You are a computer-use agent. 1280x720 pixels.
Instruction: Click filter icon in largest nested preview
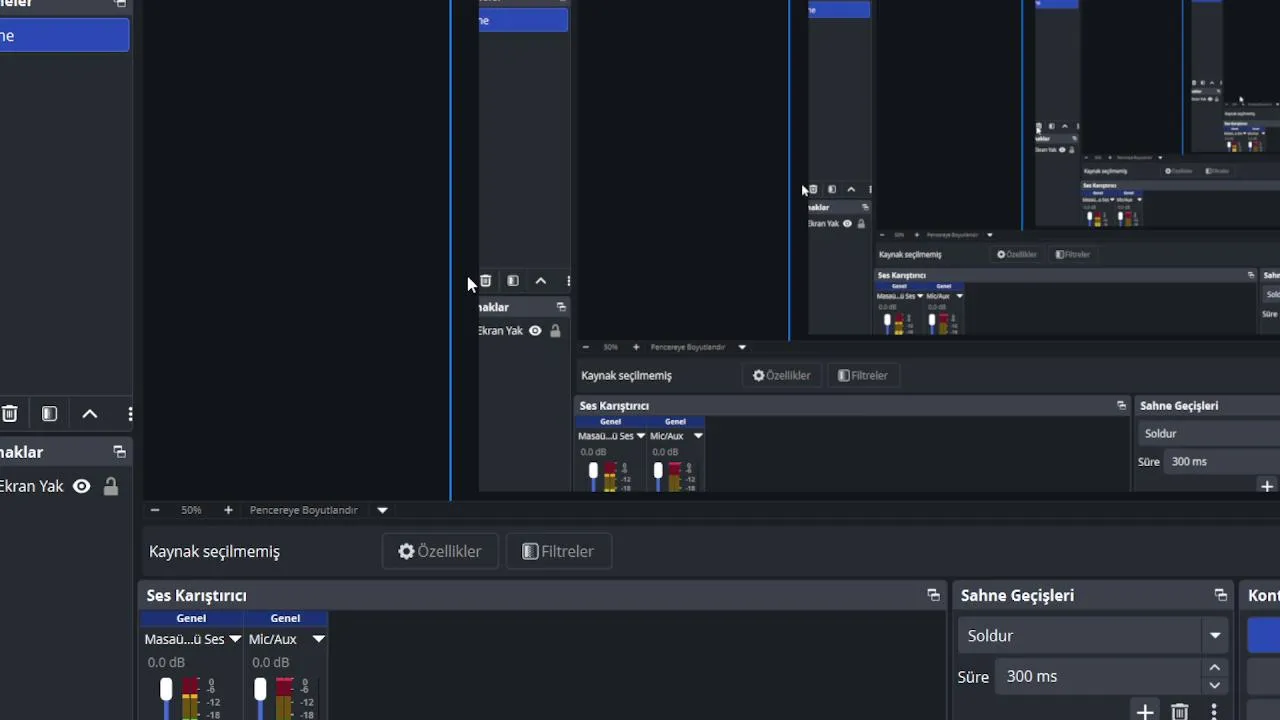click(513, 281)
